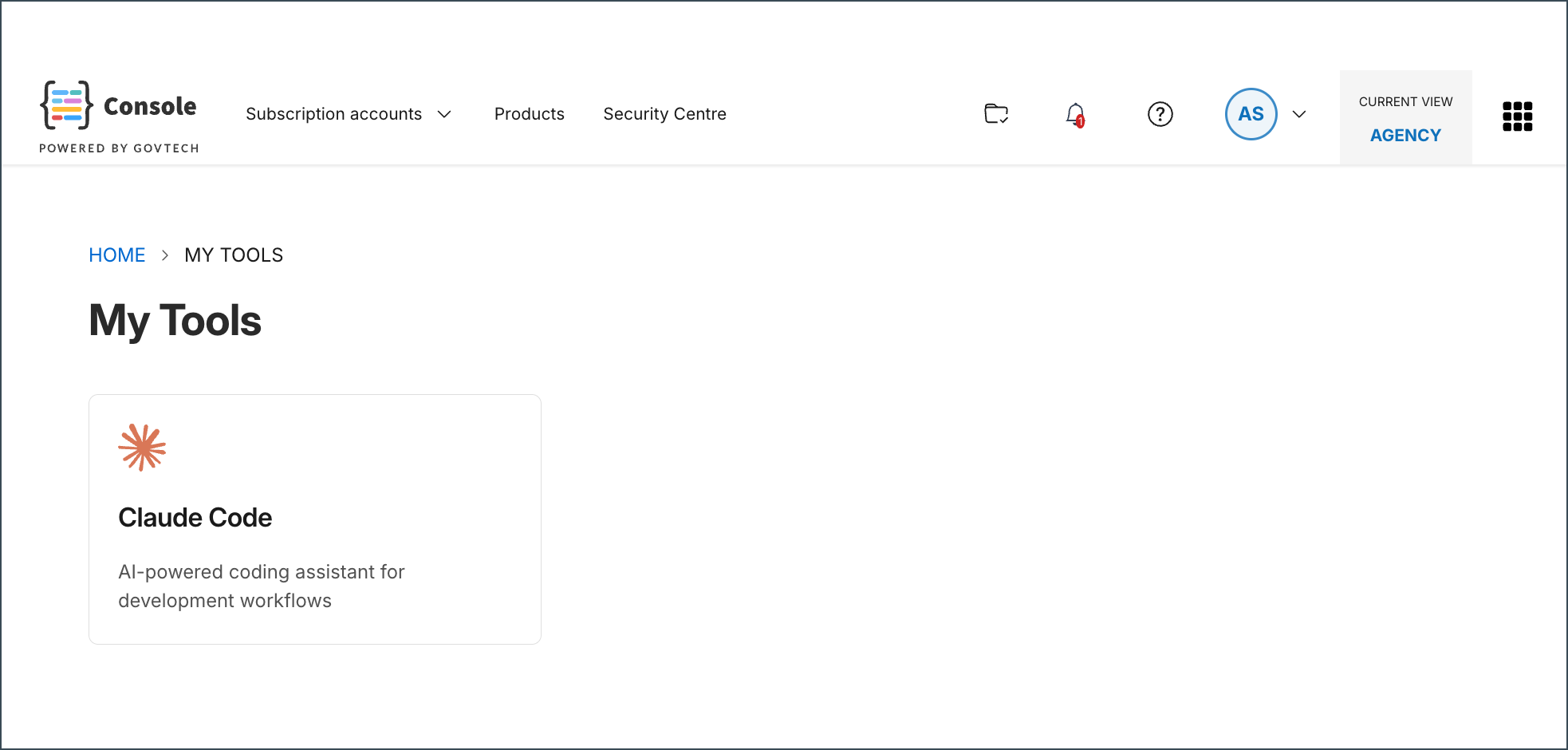
Task: Click the 'AI-powered coding assistant' description
Action: (x=262, y=586)
